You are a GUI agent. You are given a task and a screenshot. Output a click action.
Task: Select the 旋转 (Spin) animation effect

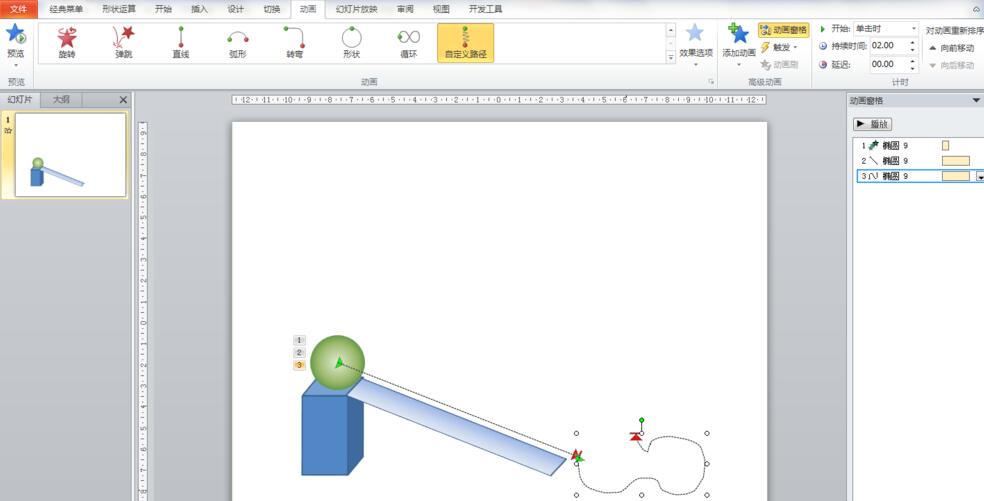[67, 42]
